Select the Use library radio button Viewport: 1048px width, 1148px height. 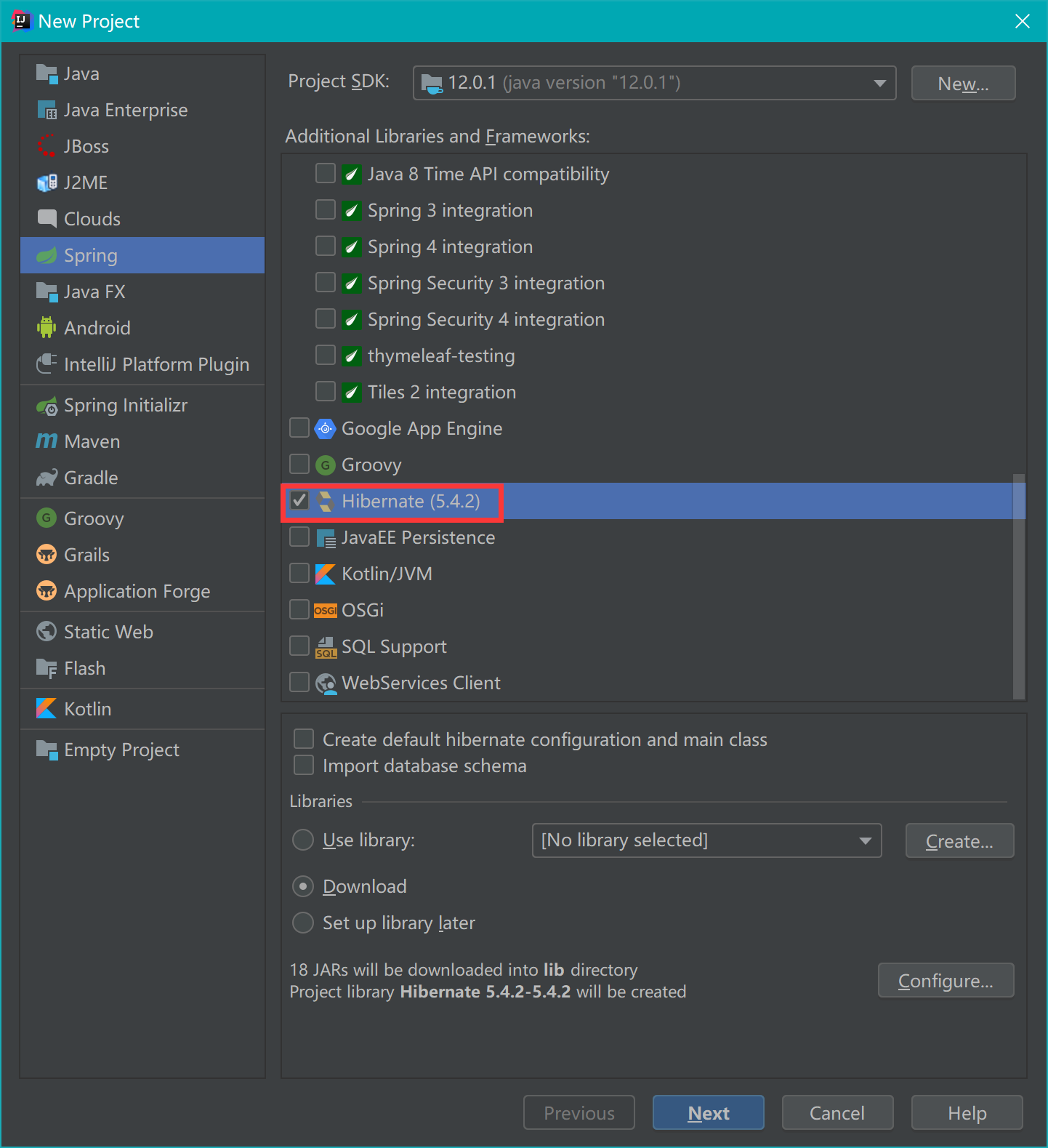coord(303,840)
